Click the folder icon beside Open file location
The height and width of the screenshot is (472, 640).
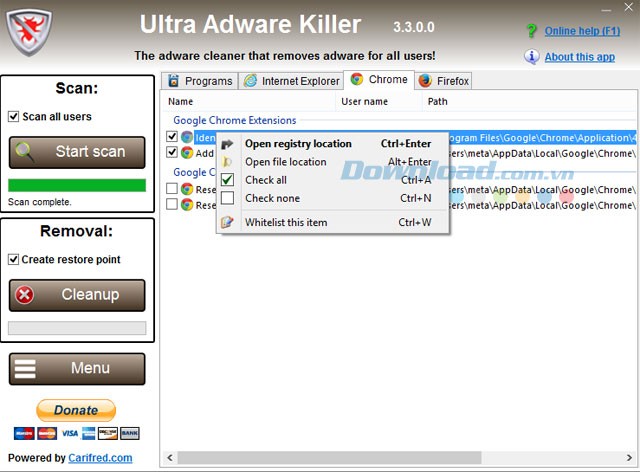227,162
